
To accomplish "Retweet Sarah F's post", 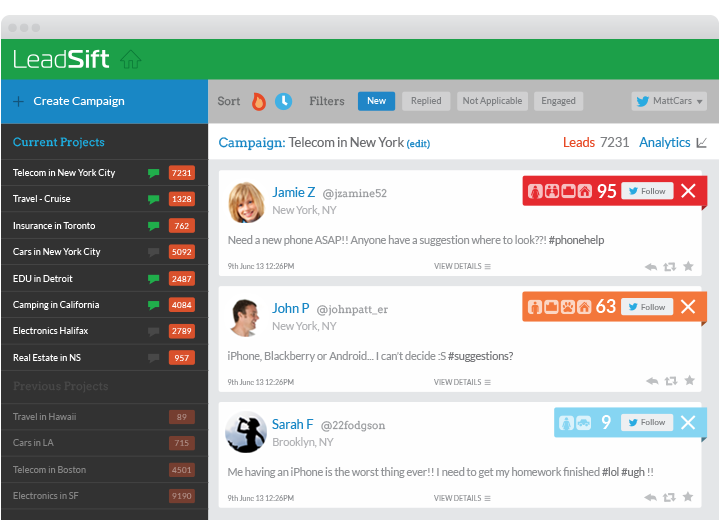I will tap(669, 497).
